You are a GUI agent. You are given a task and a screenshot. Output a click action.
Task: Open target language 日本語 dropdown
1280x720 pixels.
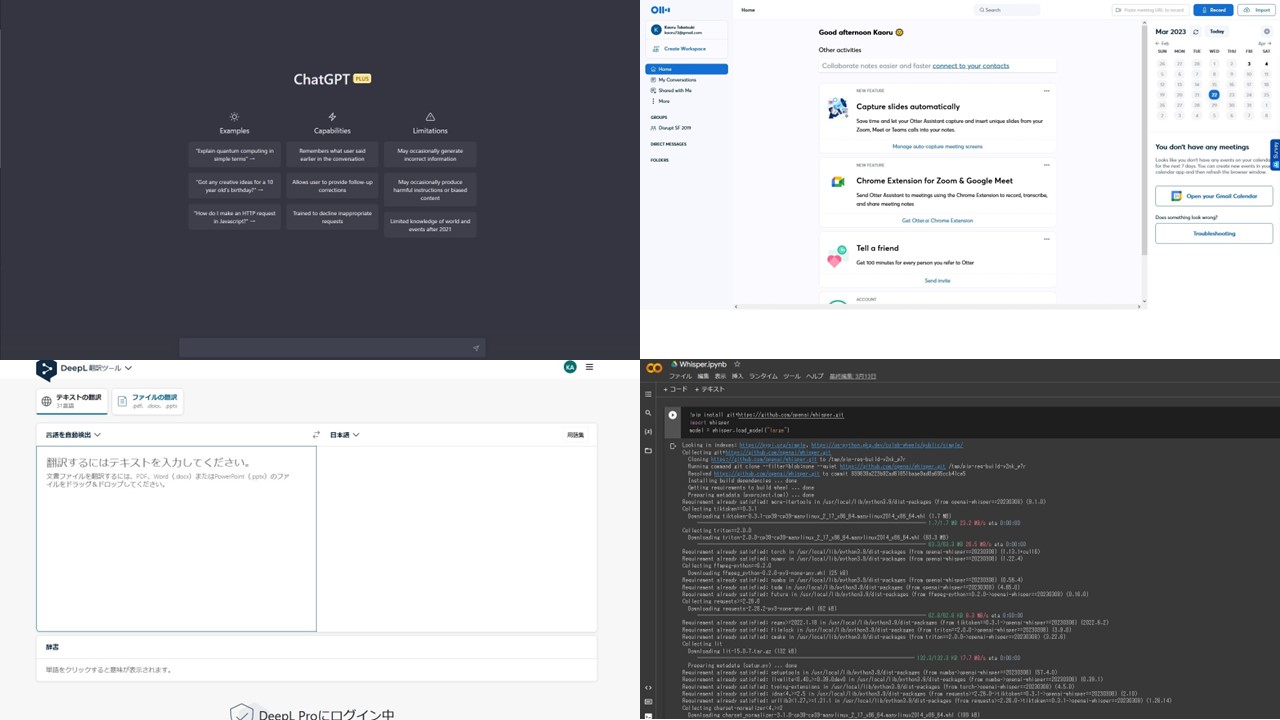(345, 435)
